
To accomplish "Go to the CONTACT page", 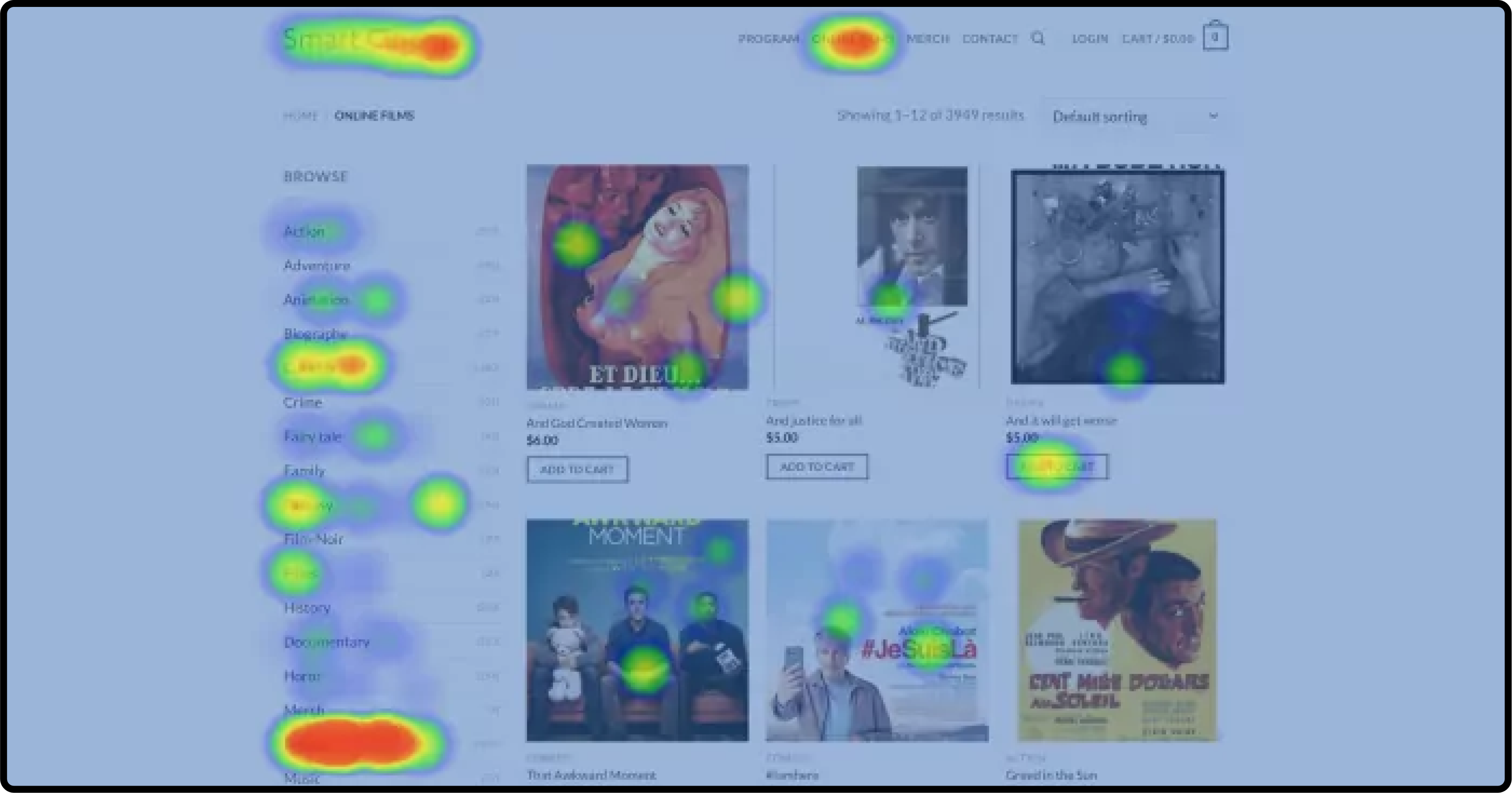I will click(x=989, y=39).
